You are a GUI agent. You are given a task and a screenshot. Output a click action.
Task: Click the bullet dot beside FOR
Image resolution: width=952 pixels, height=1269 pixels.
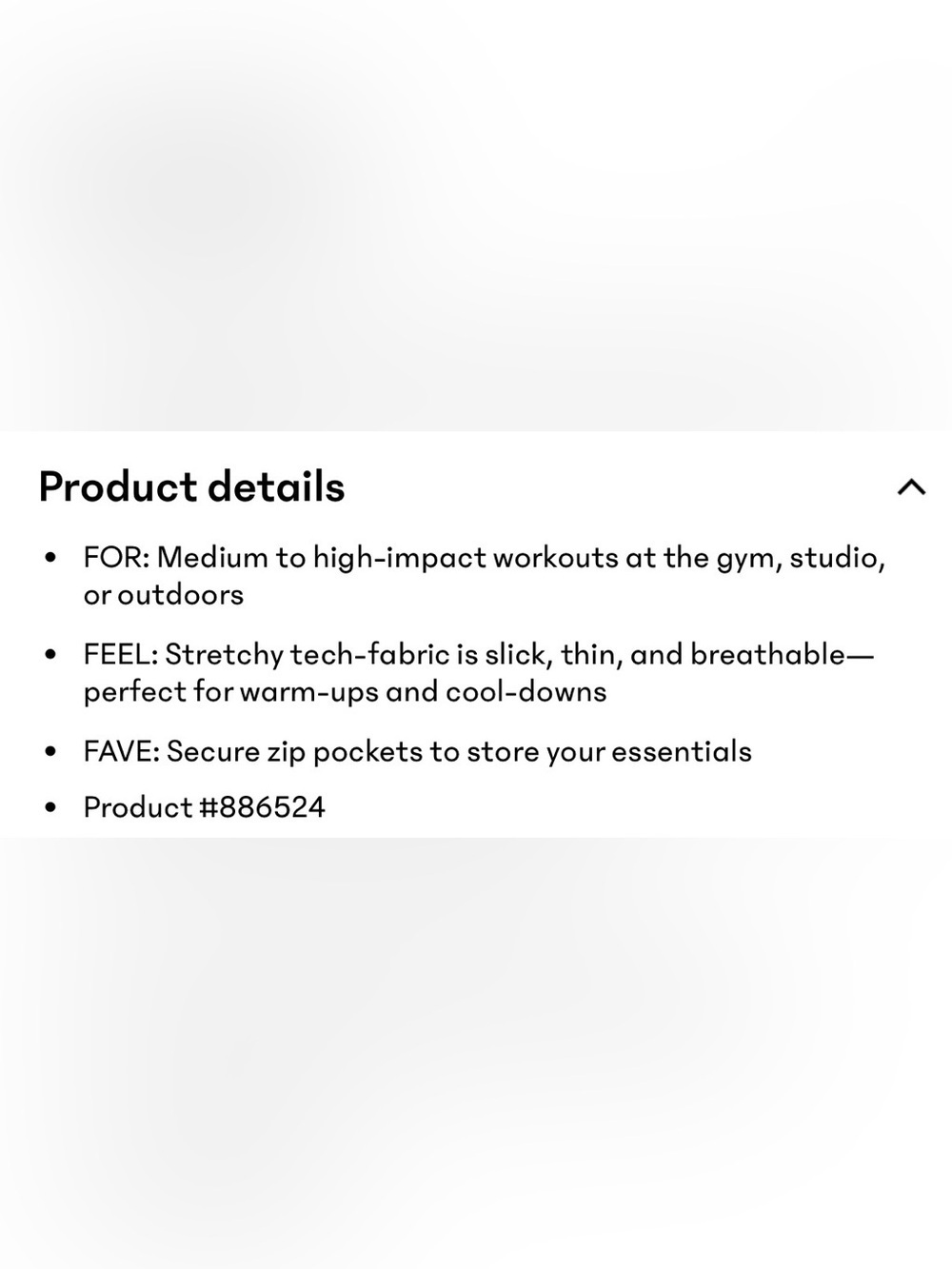click(50, 557)
